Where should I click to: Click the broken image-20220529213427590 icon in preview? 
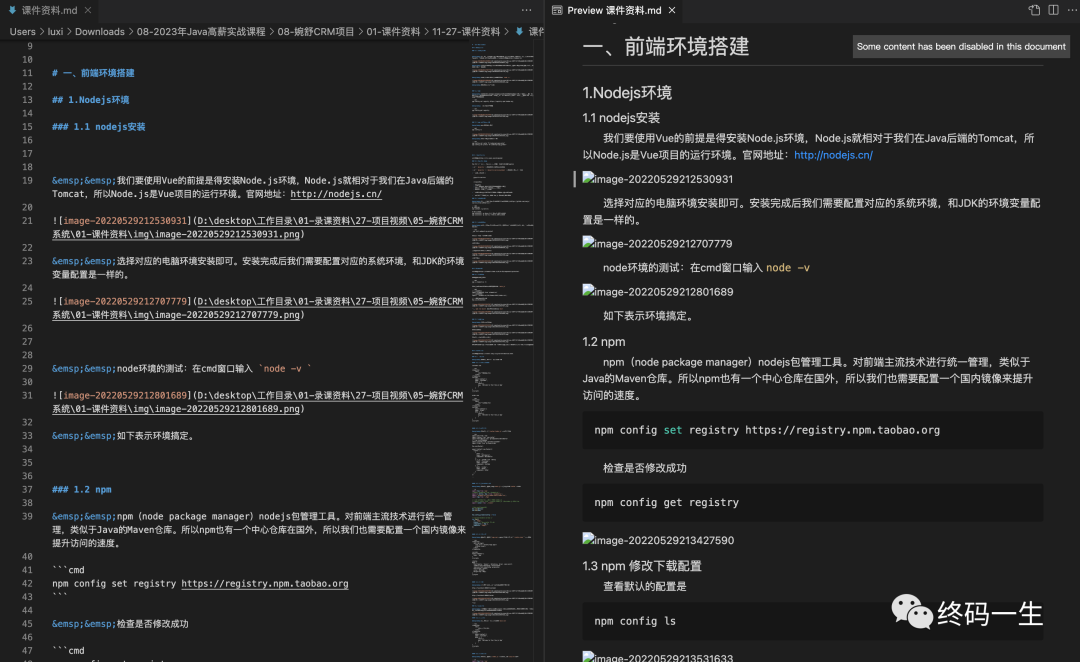(588, 539)
